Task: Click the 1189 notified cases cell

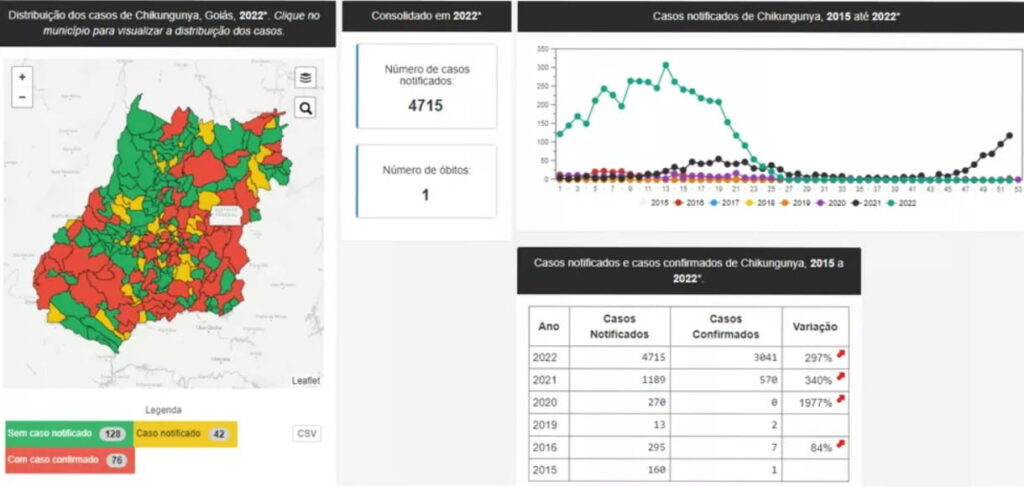Action: [x=620, y=380]
